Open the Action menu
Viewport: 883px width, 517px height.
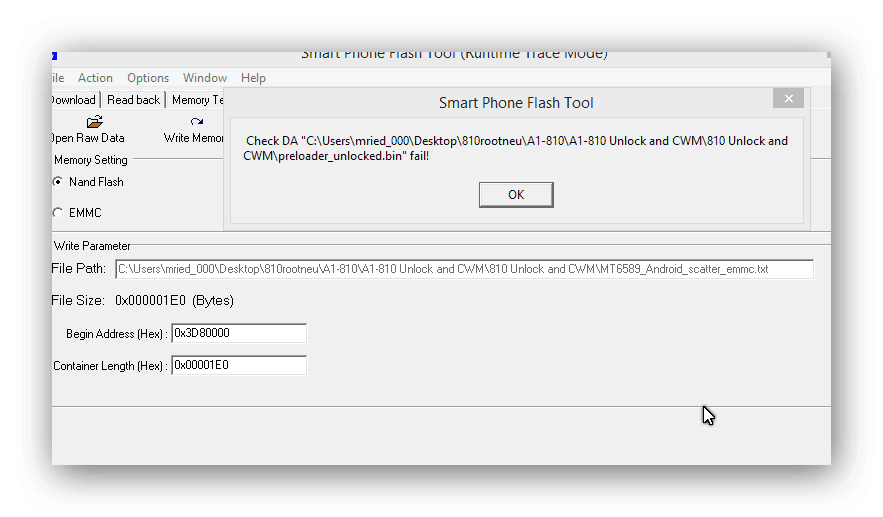(x=95, y=78)
